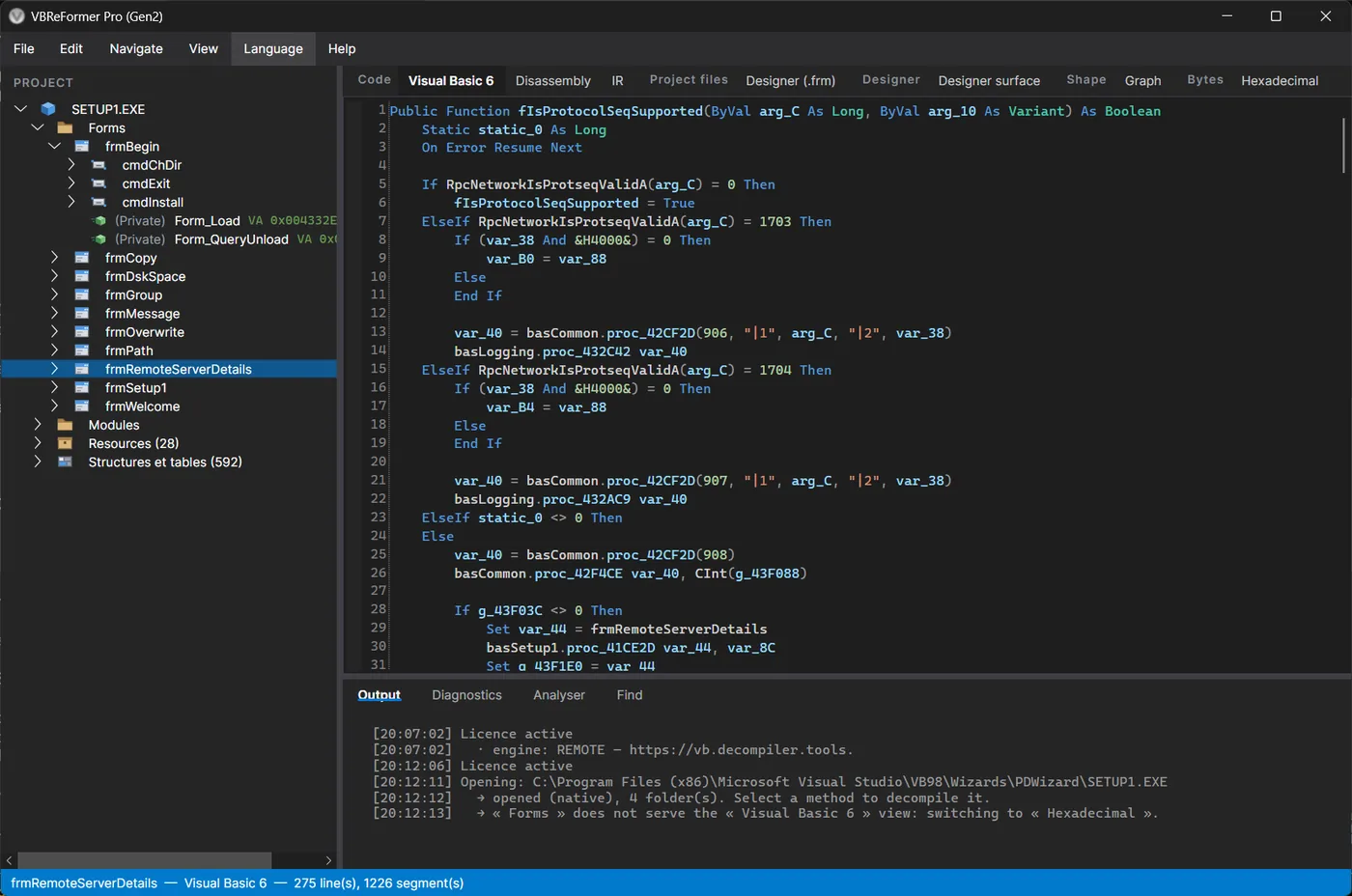Open the Diagnostics panel tab
This screenshot has width=1352, height=896.
[466, 695]
